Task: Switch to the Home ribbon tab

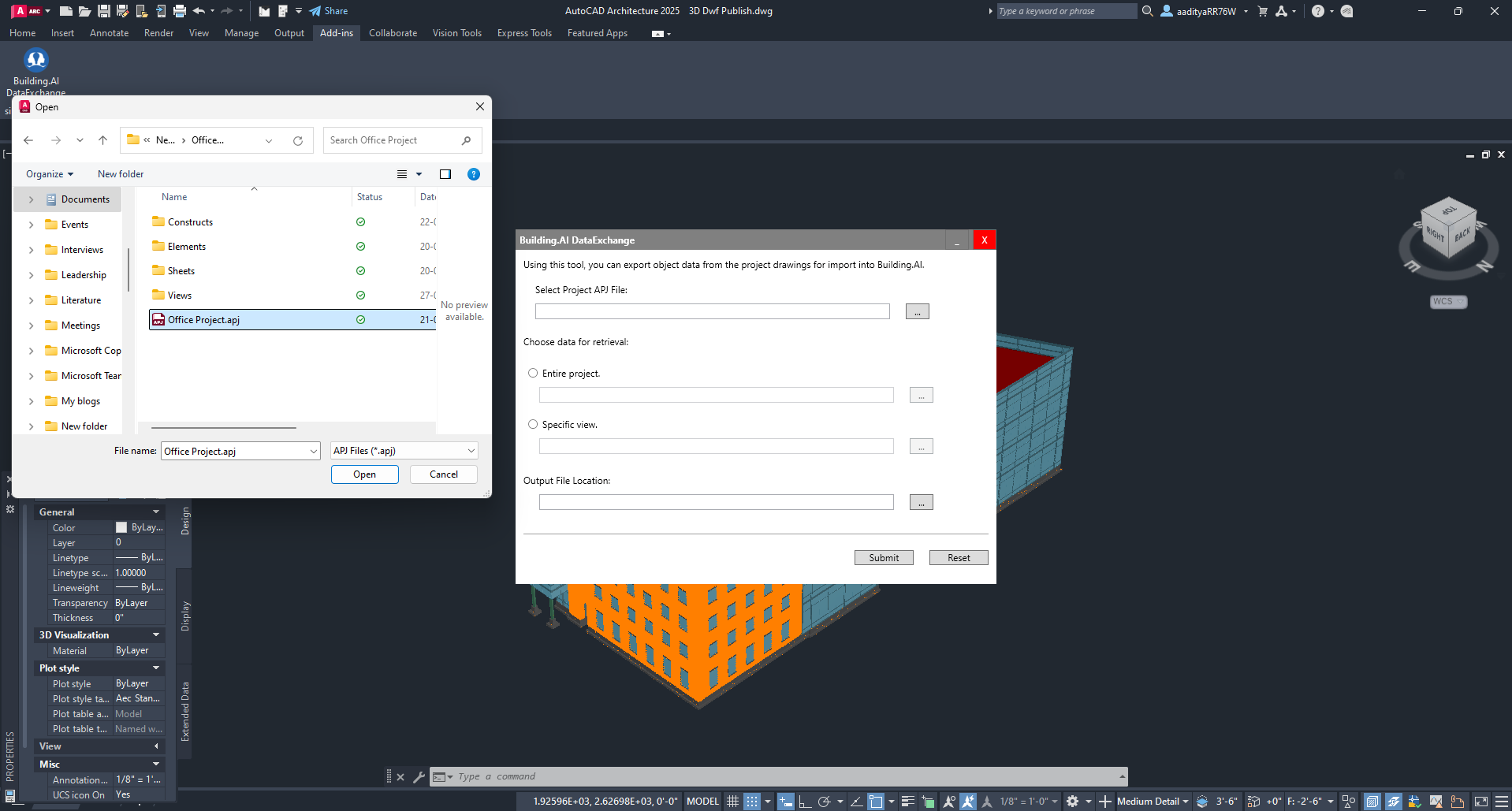Action: point(23,33)
